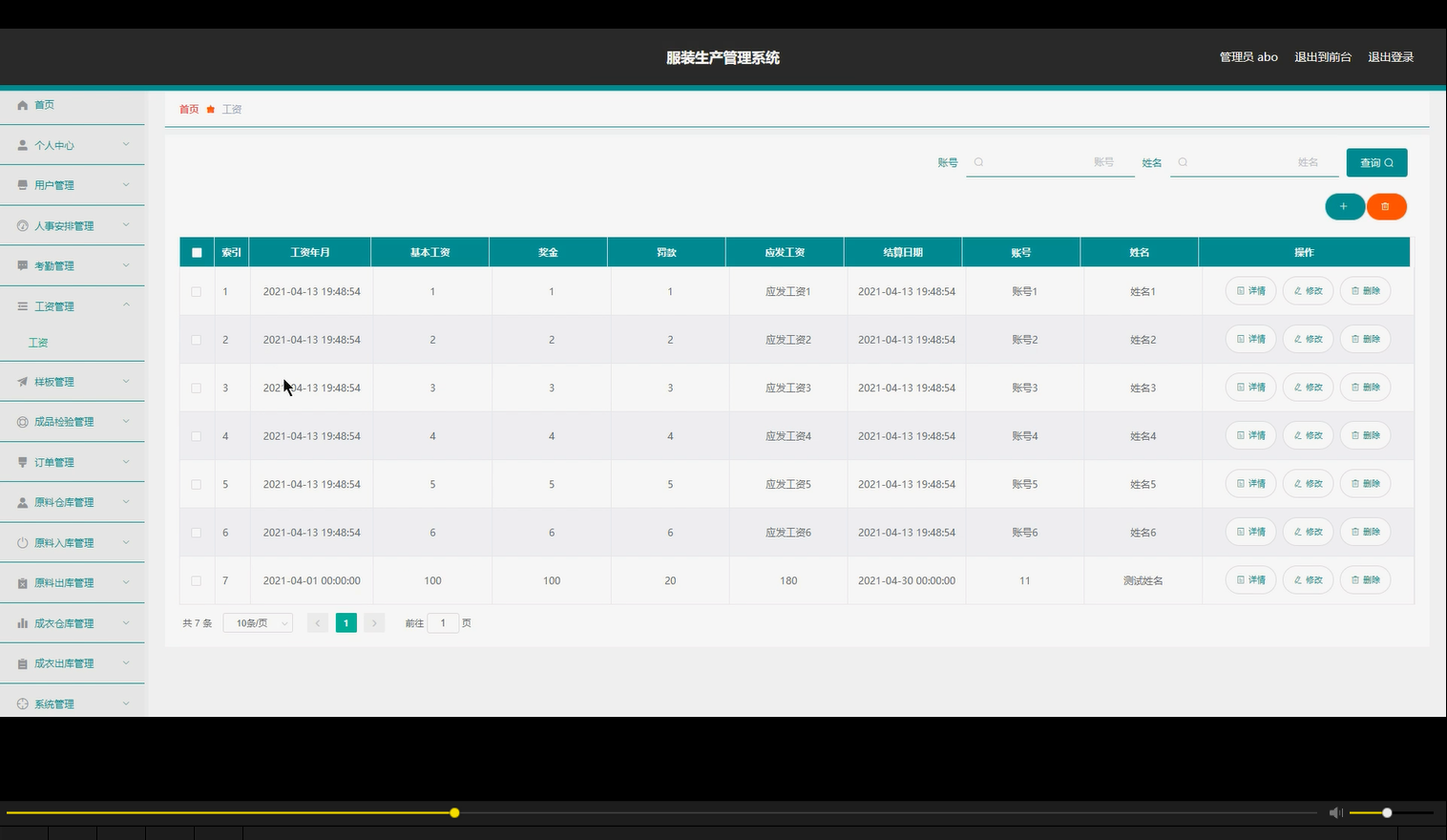Click the icon next to 原料仓库管理

click(x=23, y=502)
